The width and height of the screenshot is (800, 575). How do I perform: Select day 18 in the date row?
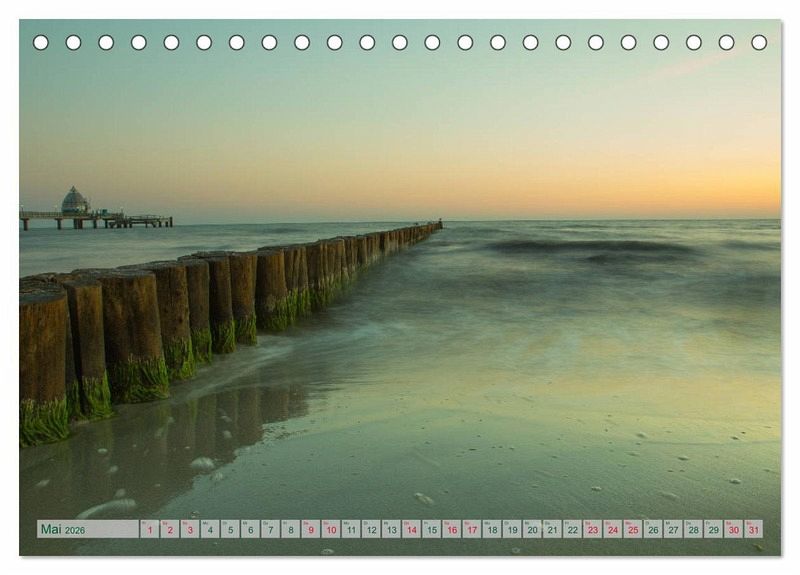click(x=492, y=529)
